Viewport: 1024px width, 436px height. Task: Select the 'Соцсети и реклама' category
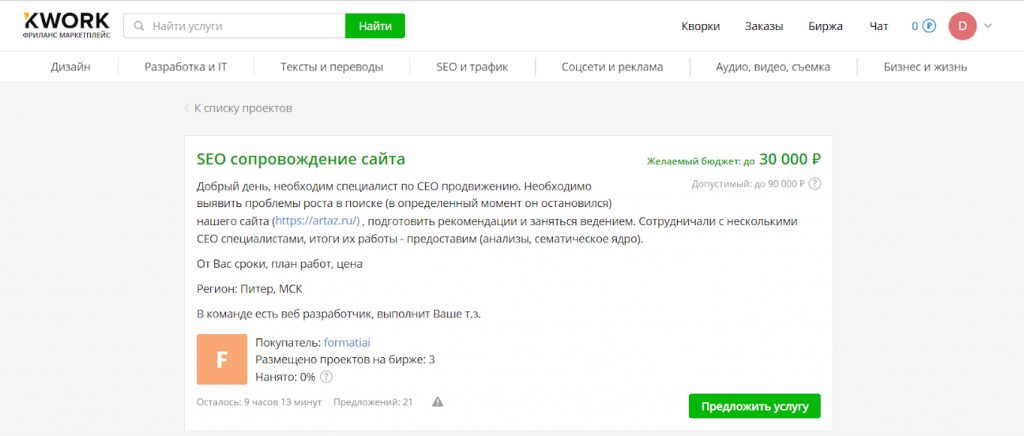tap(612, 67)
